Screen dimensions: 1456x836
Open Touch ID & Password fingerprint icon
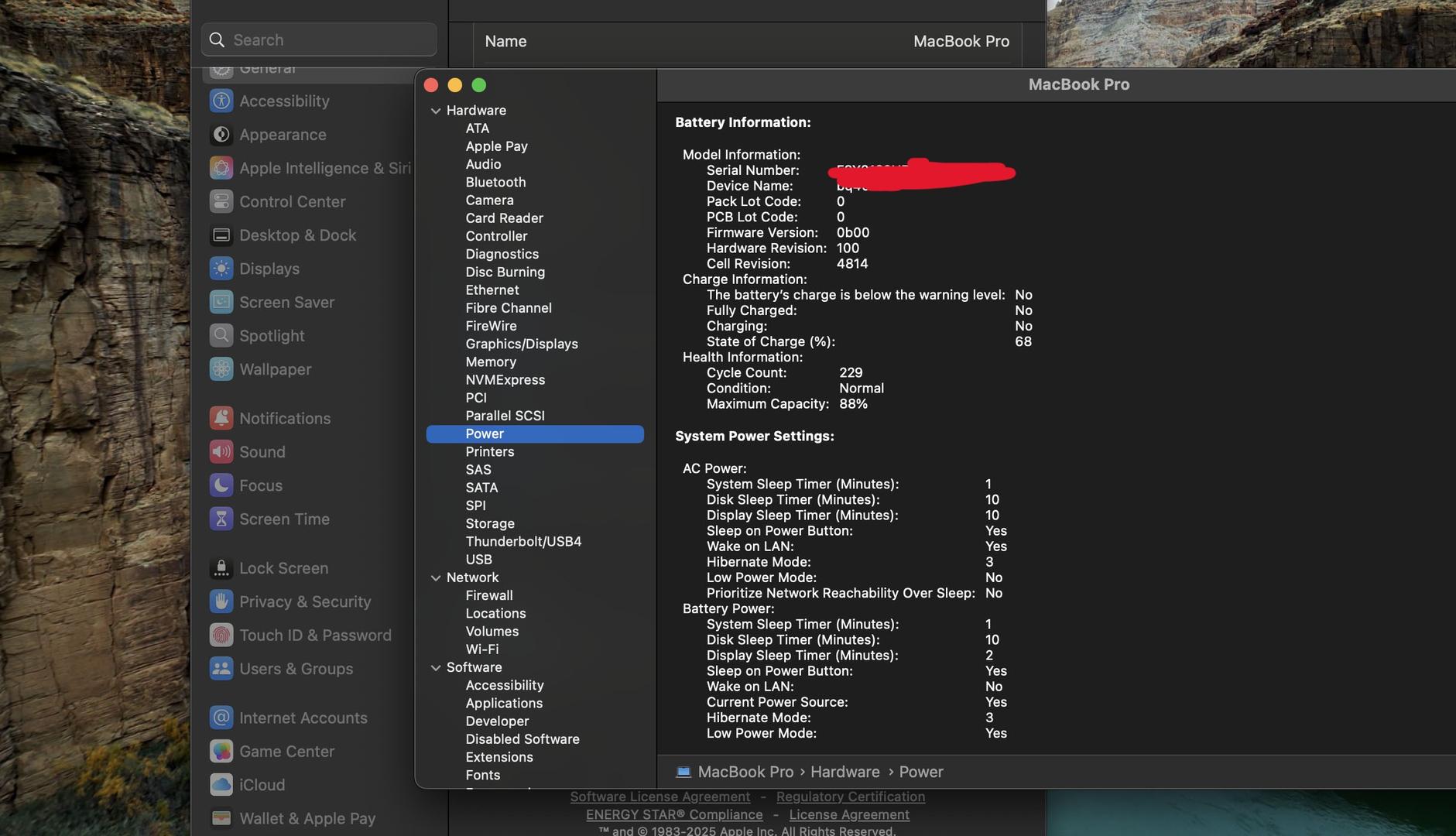221,636
